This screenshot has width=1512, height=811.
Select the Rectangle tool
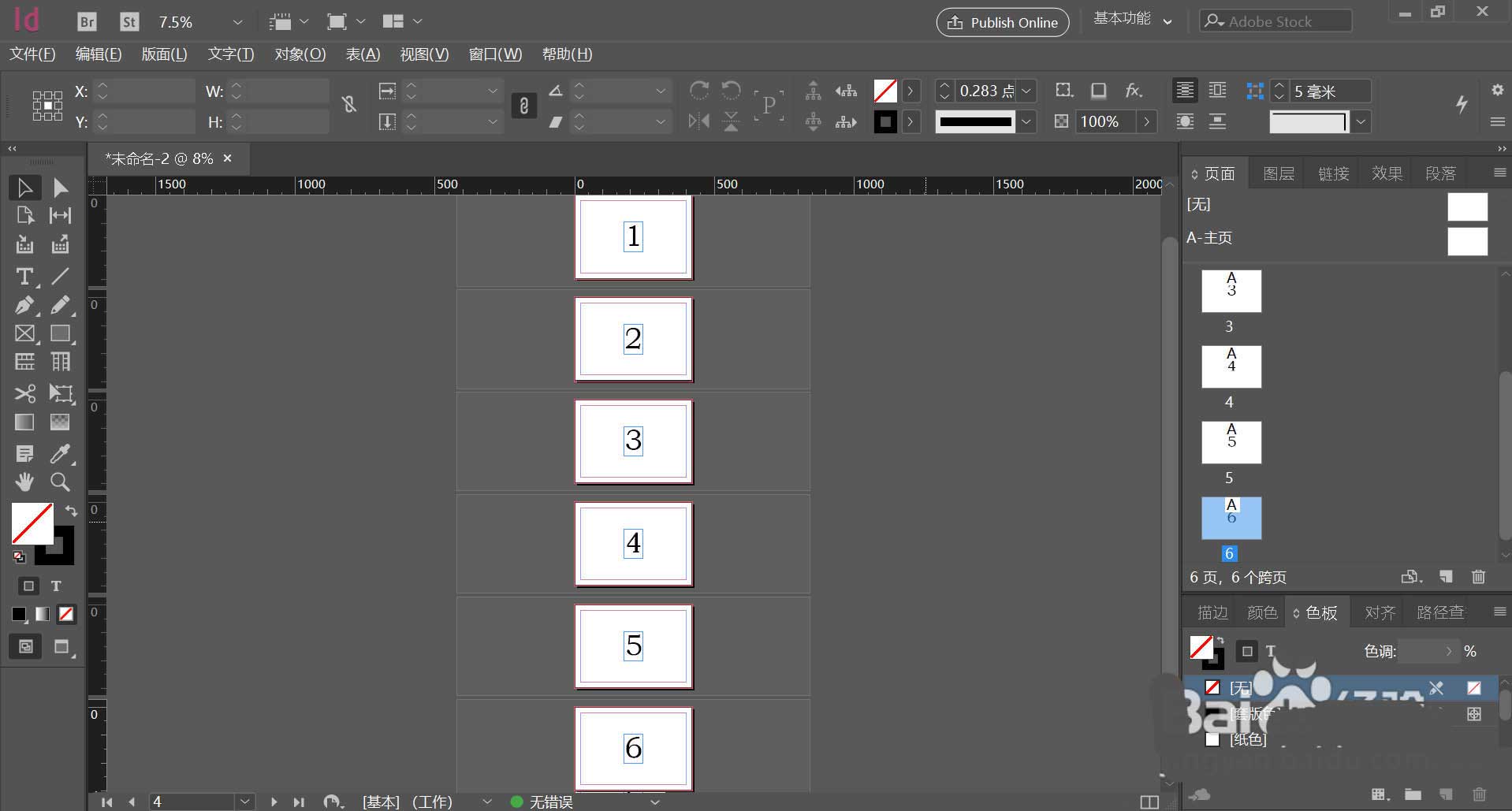[x=61, y=333]
